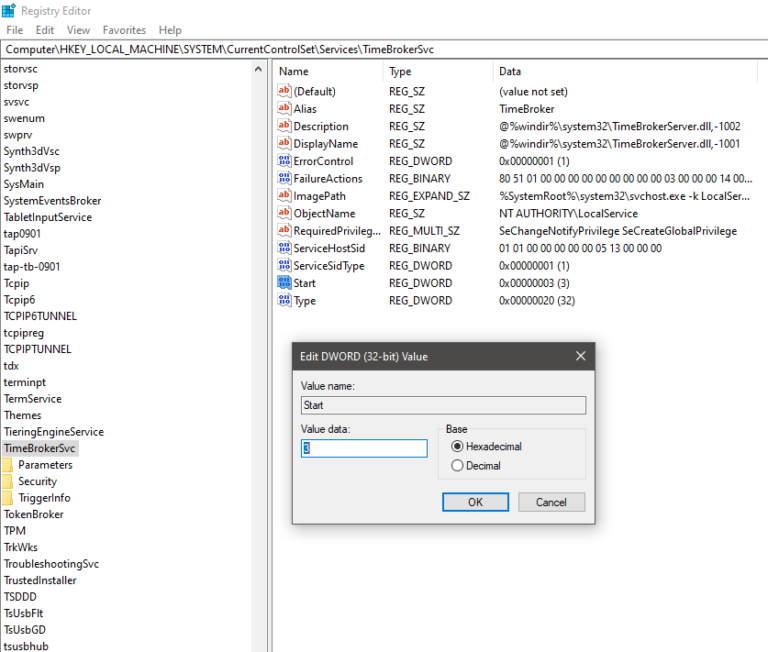Open the Edit menu

click(45, 30)
